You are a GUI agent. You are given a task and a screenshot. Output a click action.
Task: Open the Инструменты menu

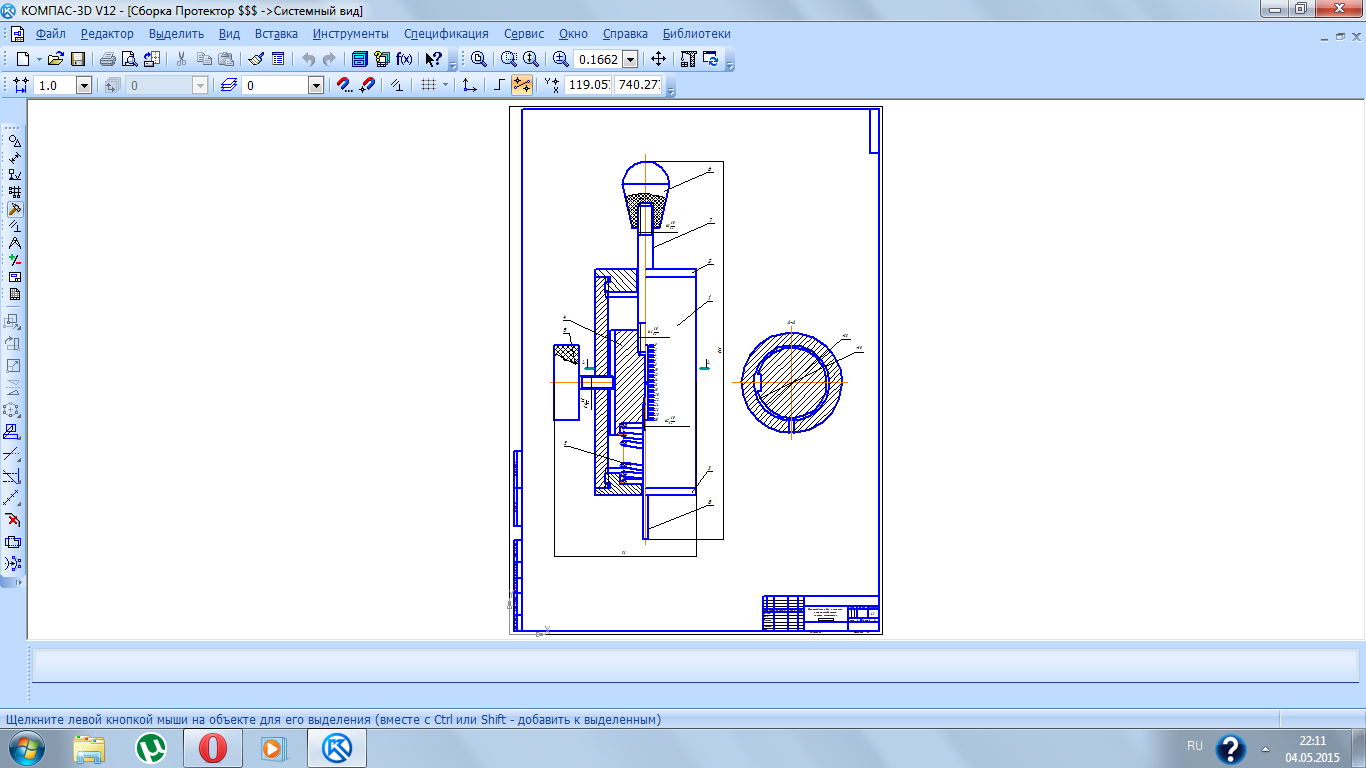(x=350, y=34)
